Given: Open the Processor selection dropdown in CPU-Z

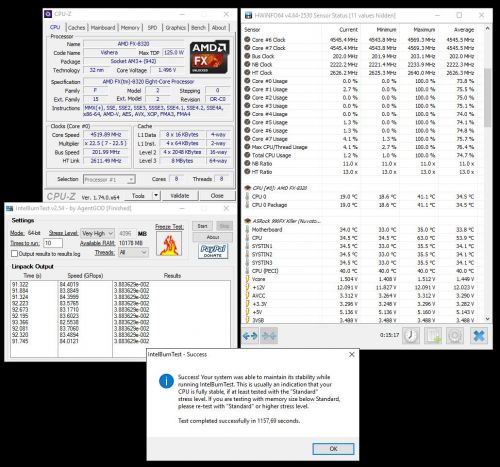Looking at the screenshot, I should pos(109,179).
